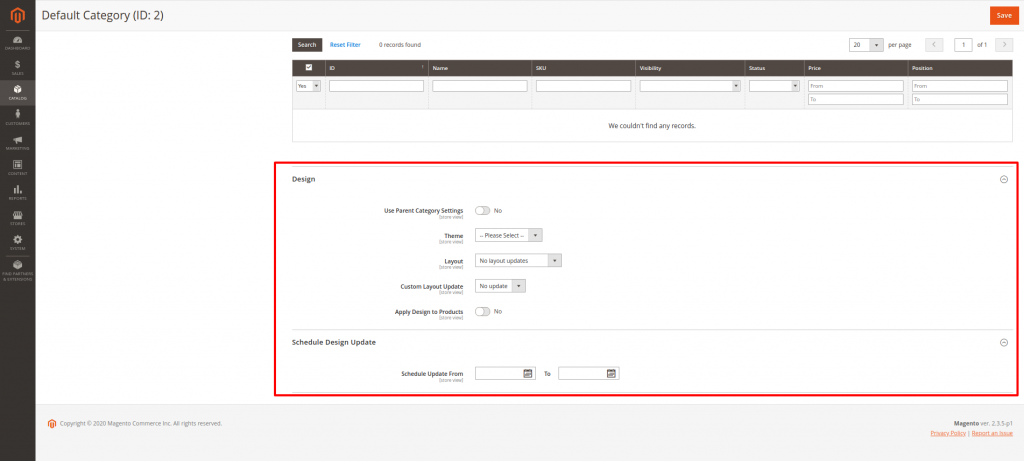Toggle Use Parent Category Settings switch

click(483, 211)
